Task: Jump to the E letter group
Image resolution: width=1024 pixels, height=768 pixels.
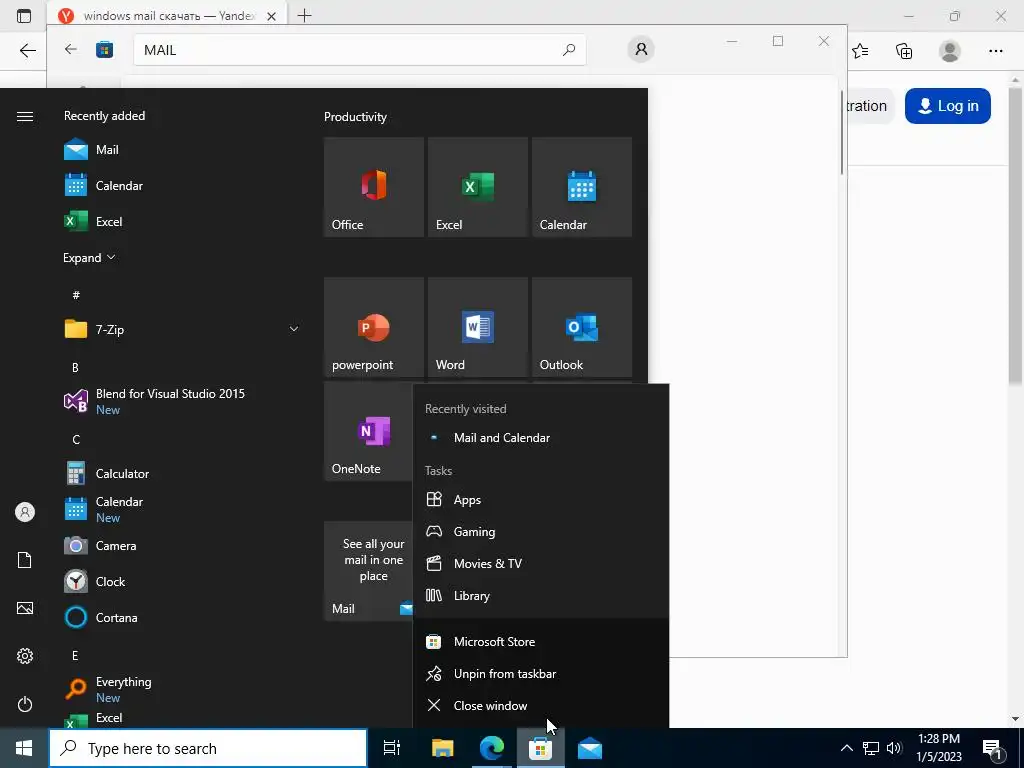Action: [x=75, y=655]
